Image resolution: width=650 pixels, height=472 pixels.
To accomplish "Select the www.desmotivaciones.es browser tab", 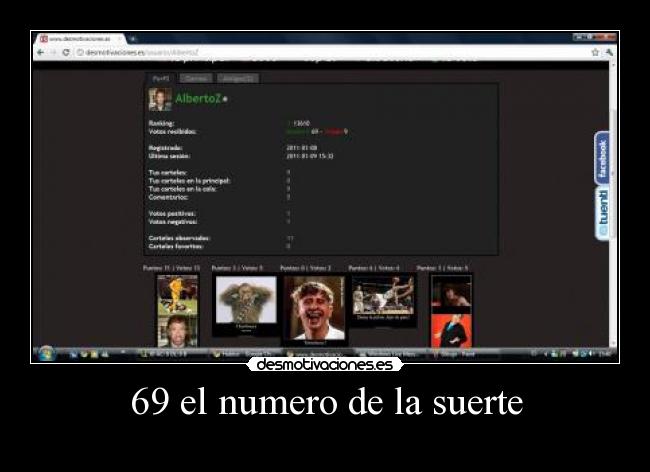I will [81, 39].
